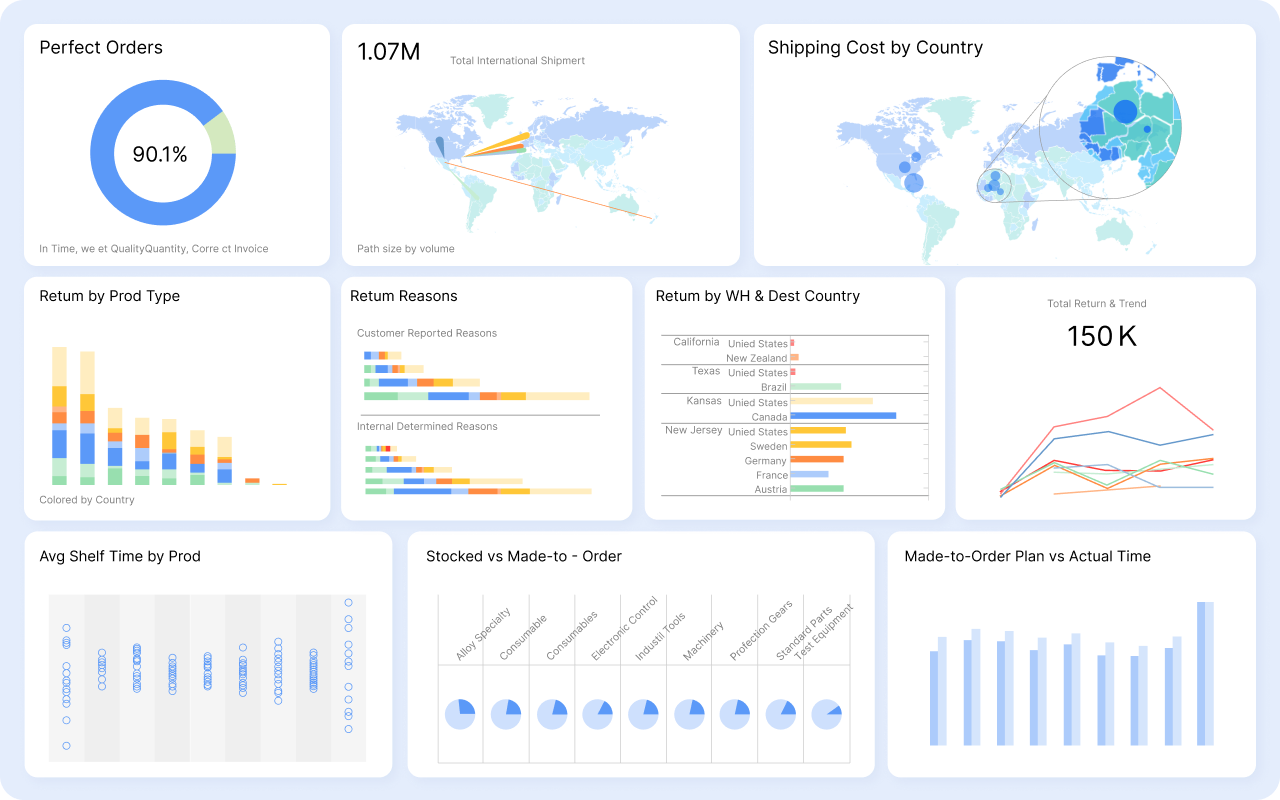Click the Germany row label
Viewport: 1280px width, 800px height.
click(766, 461)
